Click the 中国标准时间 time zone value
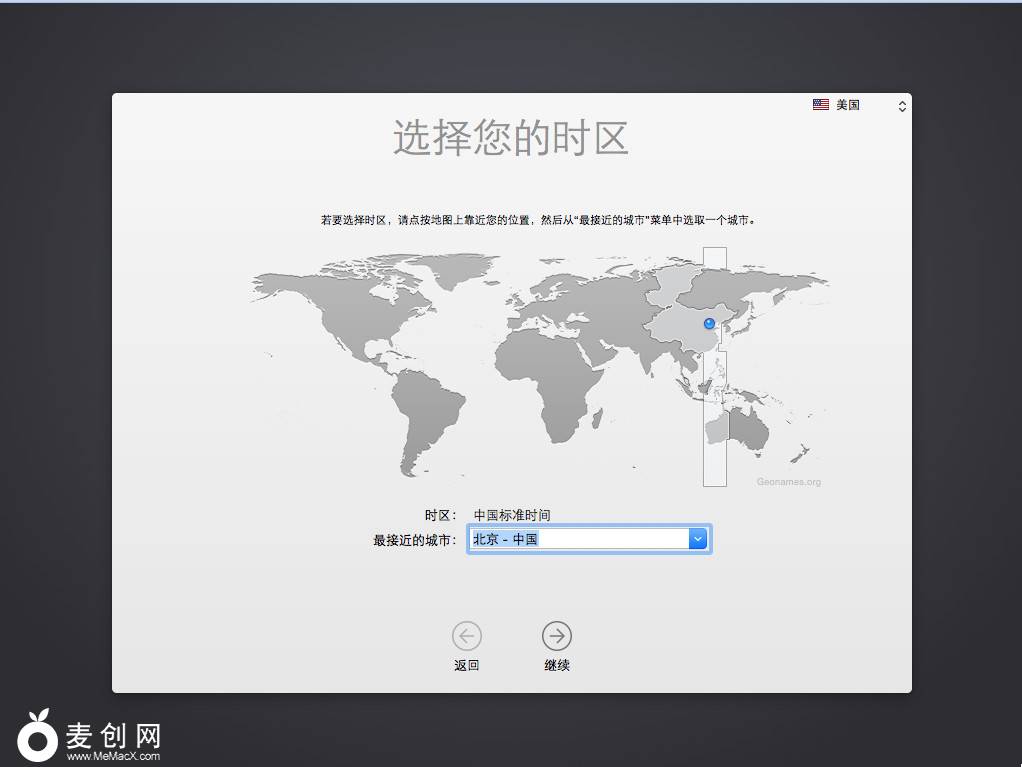This screenshot has width=1022, height=767. click(512, 515)
